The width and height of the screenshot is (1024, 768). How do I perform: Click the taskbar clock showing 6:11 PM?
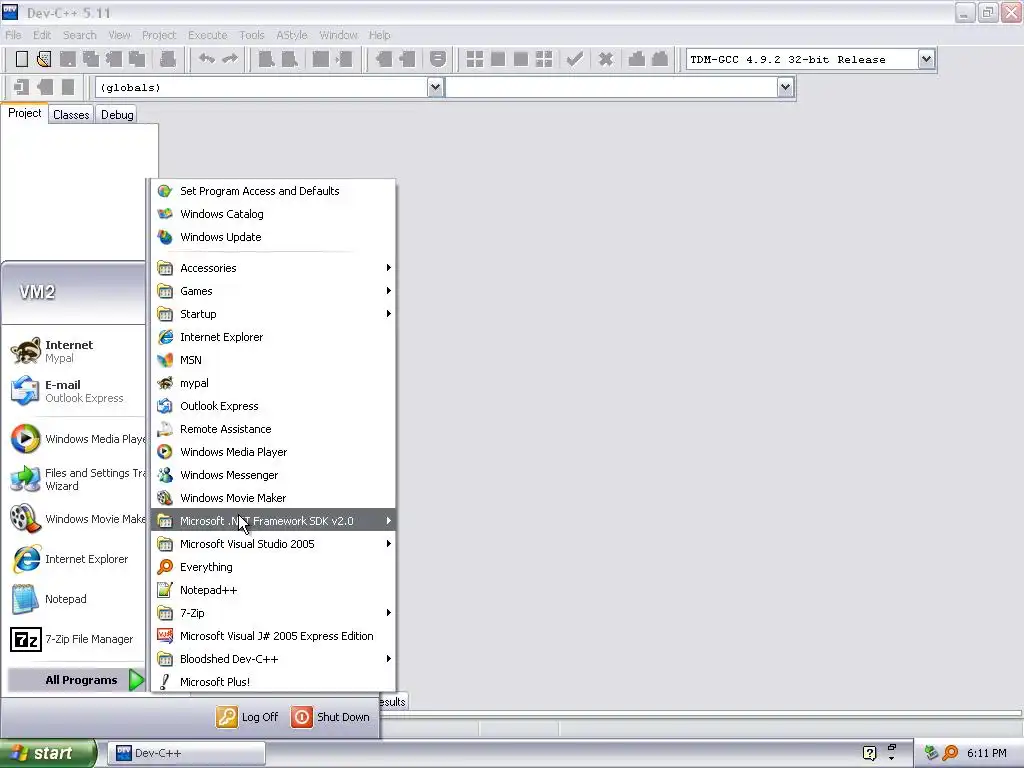click(987, 753)
